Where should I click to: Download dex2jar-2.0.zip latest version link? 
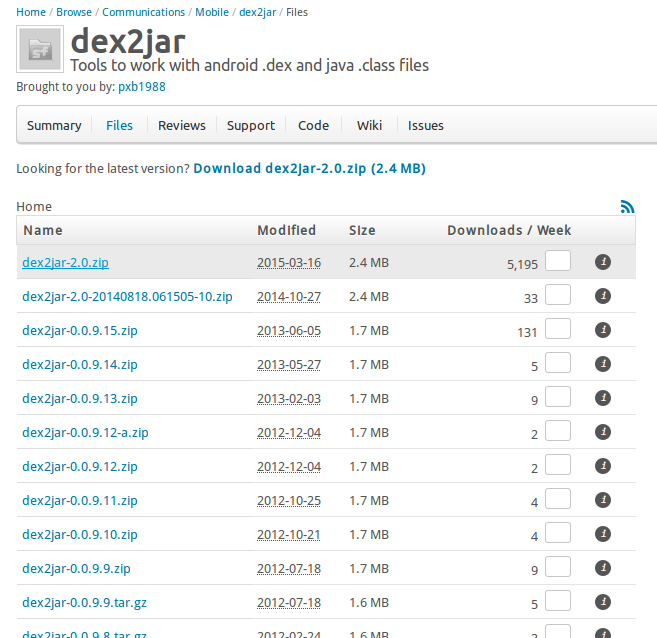(x=310, y=168)
